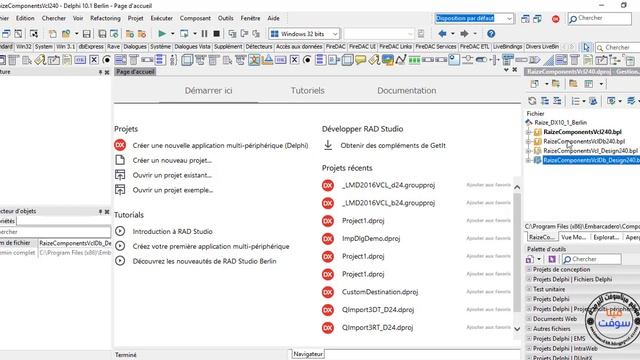Switch to the Tutoriels tab

coord(307,91)
